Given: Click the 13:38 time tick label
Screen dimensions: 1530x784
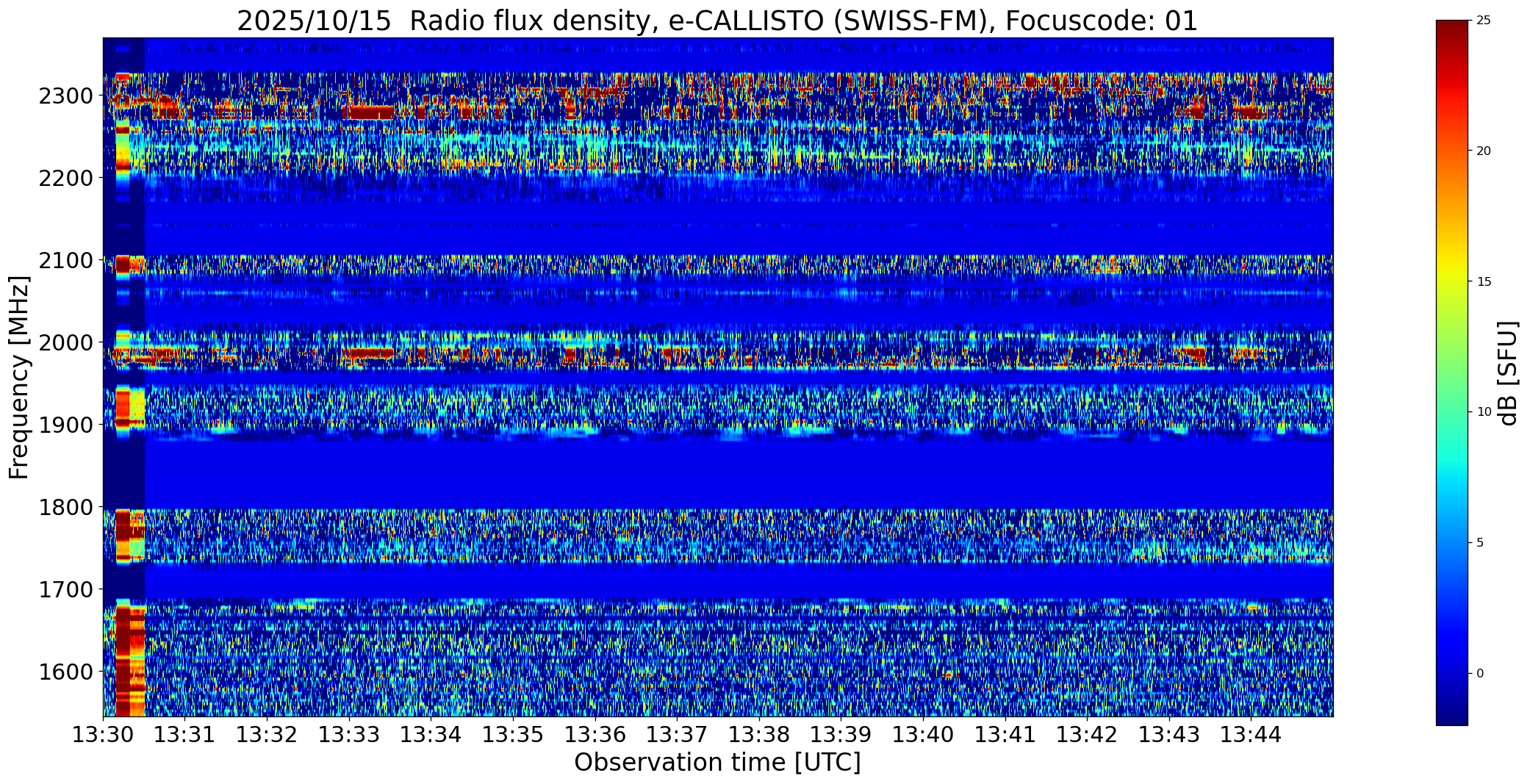Looking at the screenshot, I should (x=759, y=734).
